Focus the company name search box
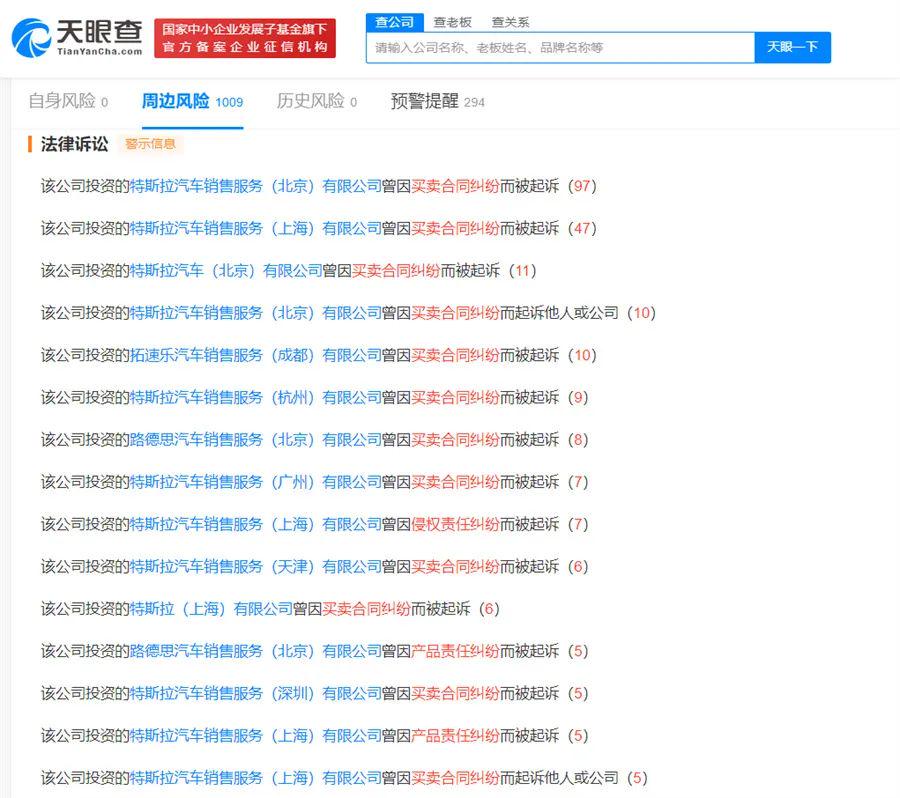 point(560,48)
